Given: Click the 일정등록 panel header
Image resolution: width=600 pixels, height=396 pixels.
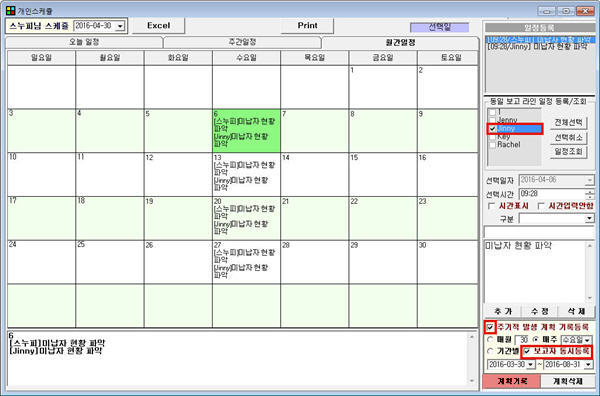Looking at the screenshot, I should tap(540, 28).
